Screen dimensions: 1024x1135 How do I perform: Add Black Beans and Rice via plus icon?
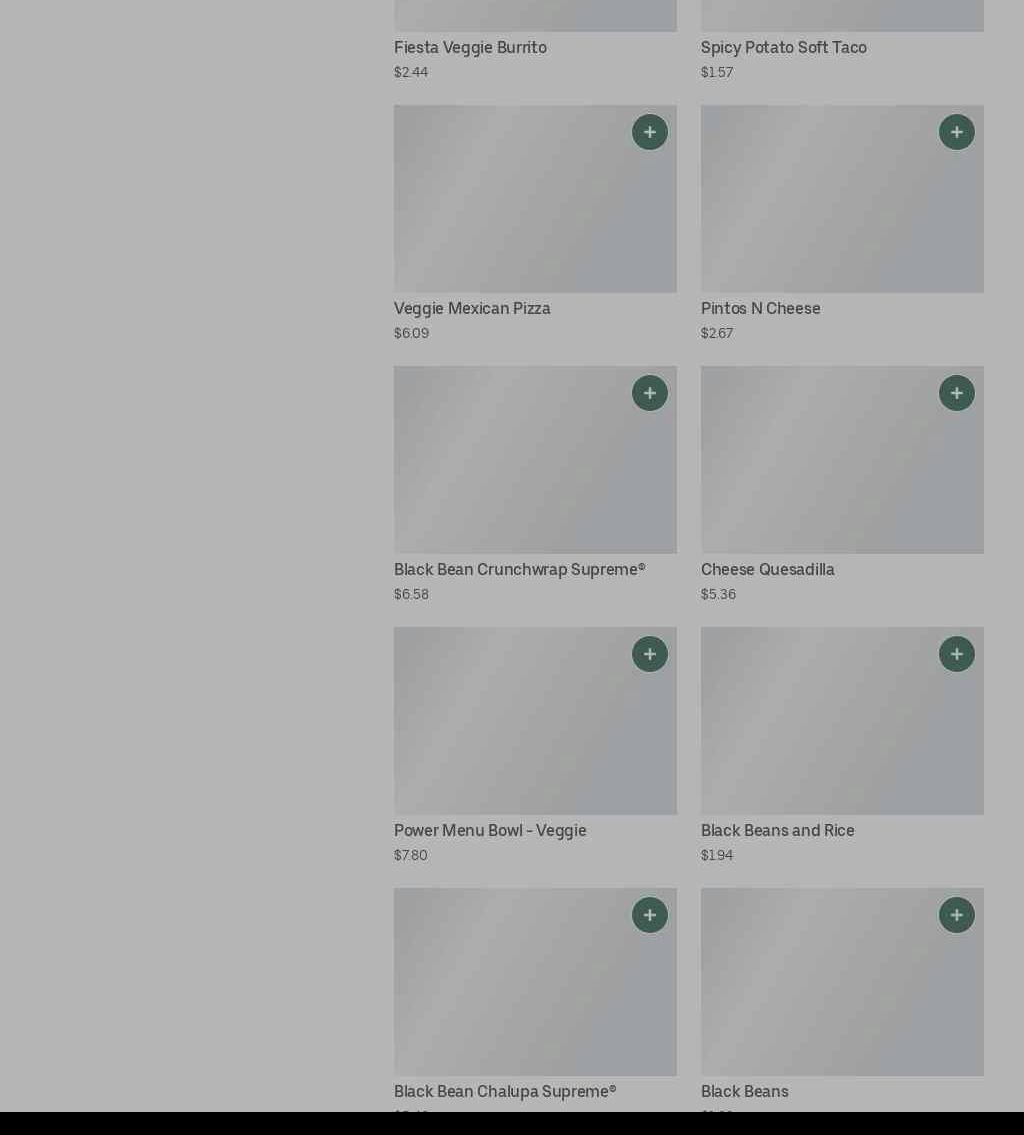[x=956, y=654]
